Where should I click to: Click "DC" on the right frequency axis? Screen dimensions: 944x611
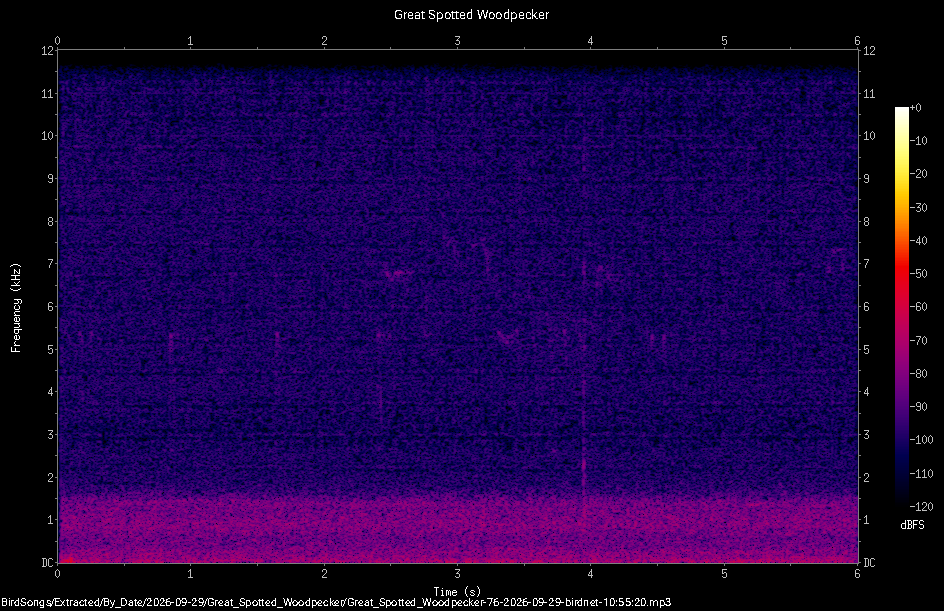point(869,563)
